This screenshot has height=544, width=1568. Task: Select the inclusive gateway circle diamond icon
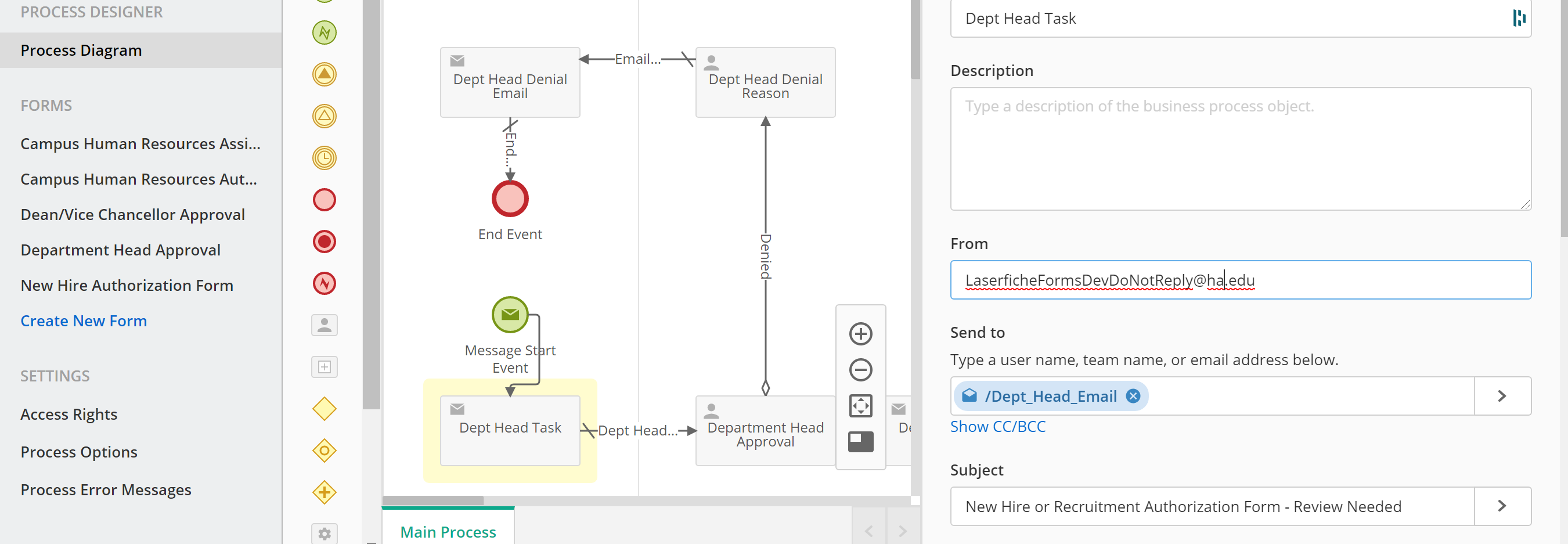(x=325, y=451)
